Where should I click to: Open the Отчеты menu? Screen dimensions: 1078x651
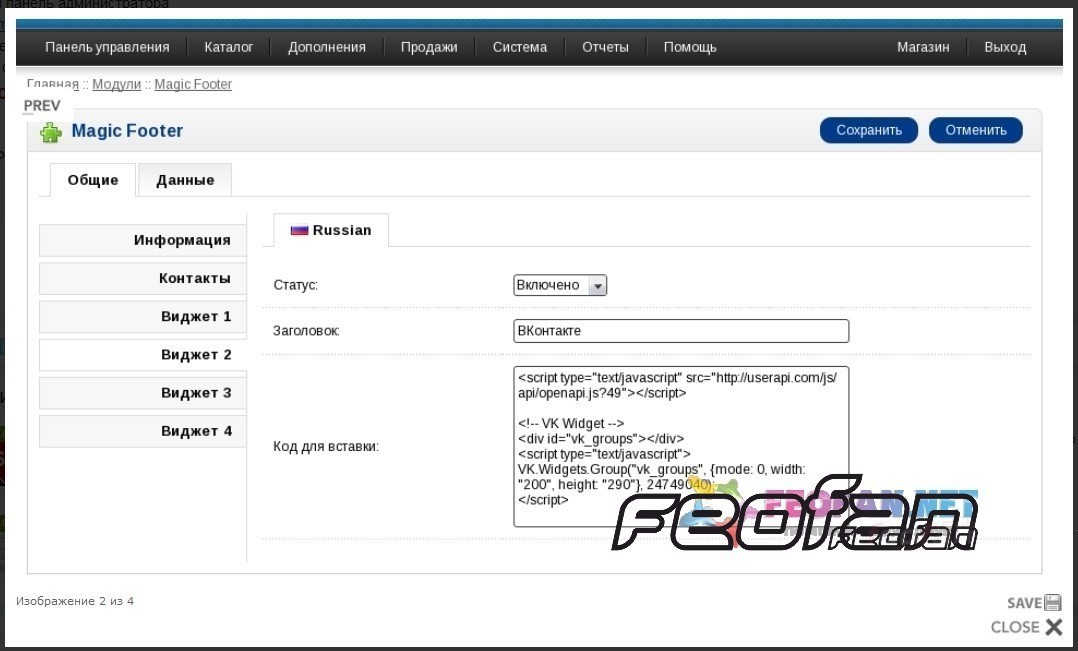tap(606, 47)
